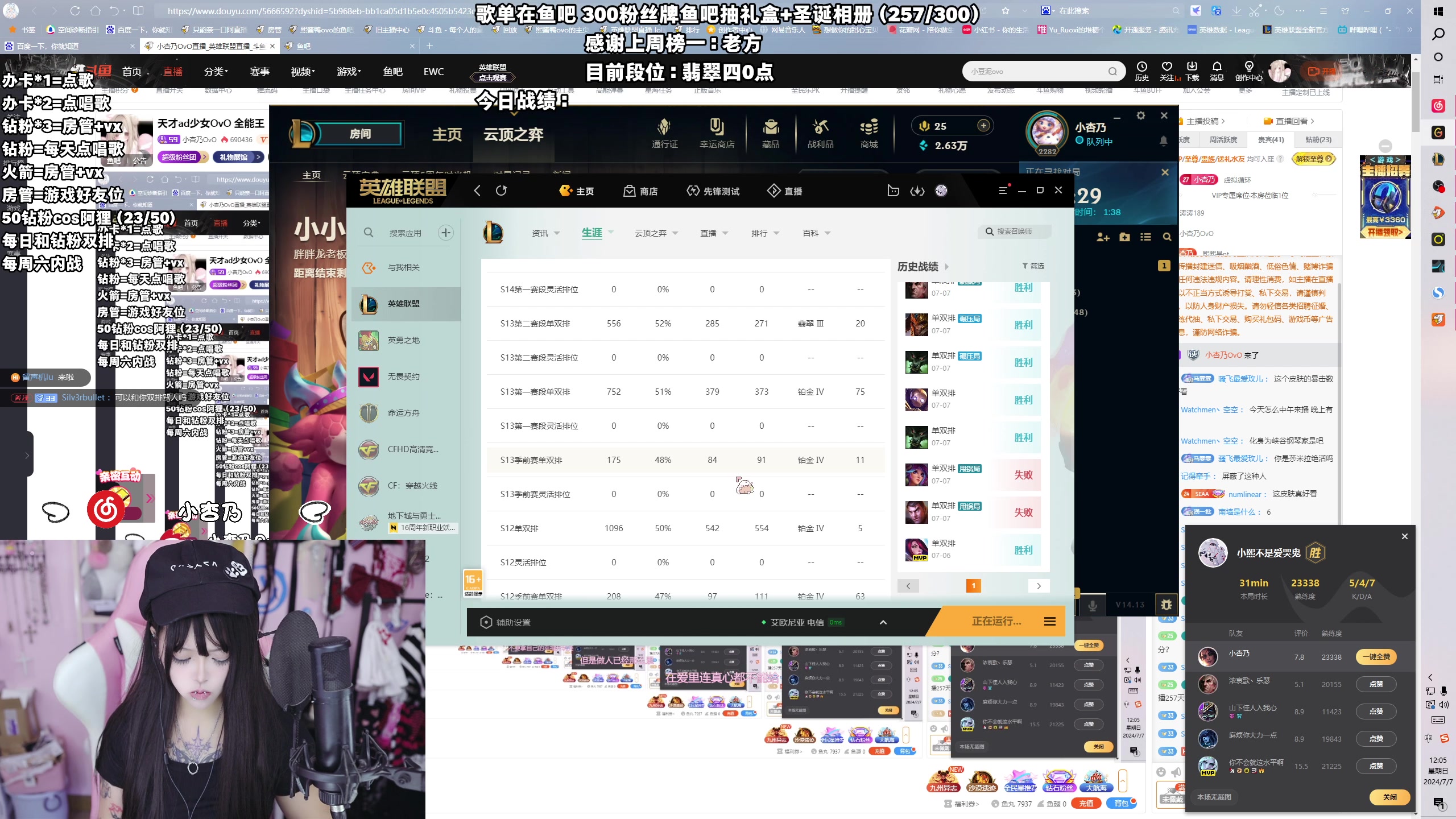Open the 正在运行 menu icon
This screenshot has width=1456, height=819.
1050,622
